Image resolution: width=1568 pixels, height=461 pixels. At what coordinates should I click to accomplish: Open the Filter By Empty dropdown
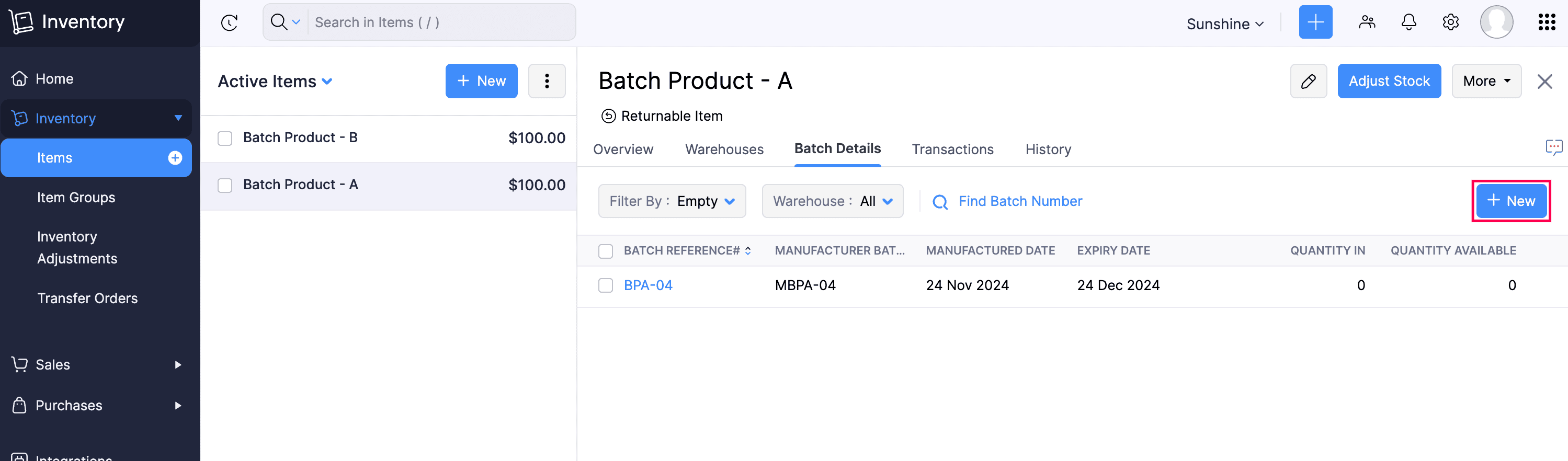[x=672, y=201]
